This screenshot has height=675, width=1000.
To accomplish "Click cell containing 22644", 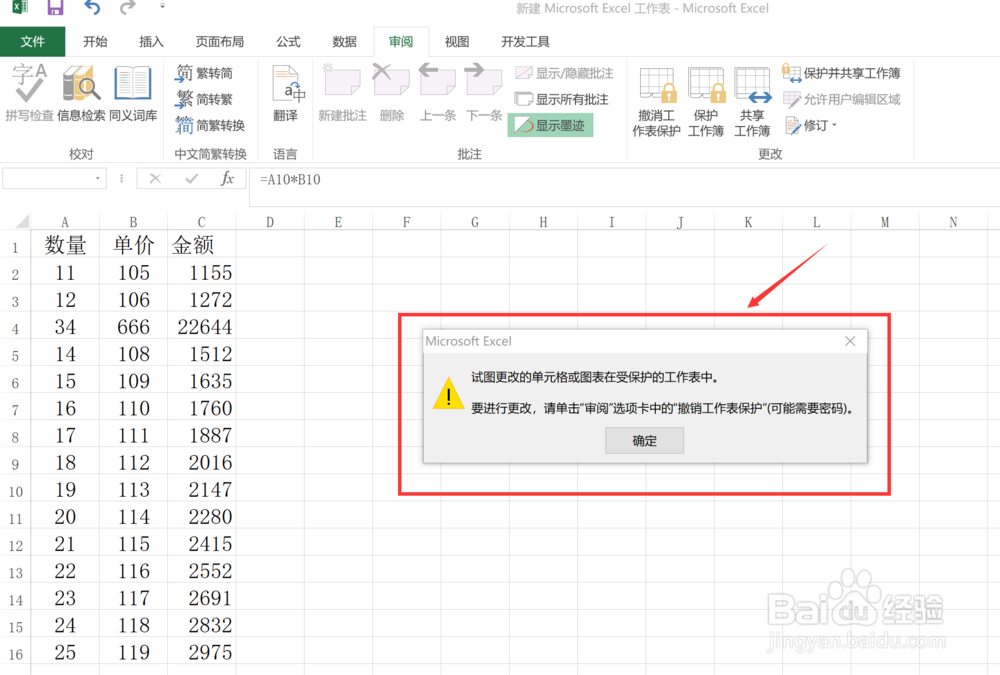I will pyautogui.click(x=202, y=327).
